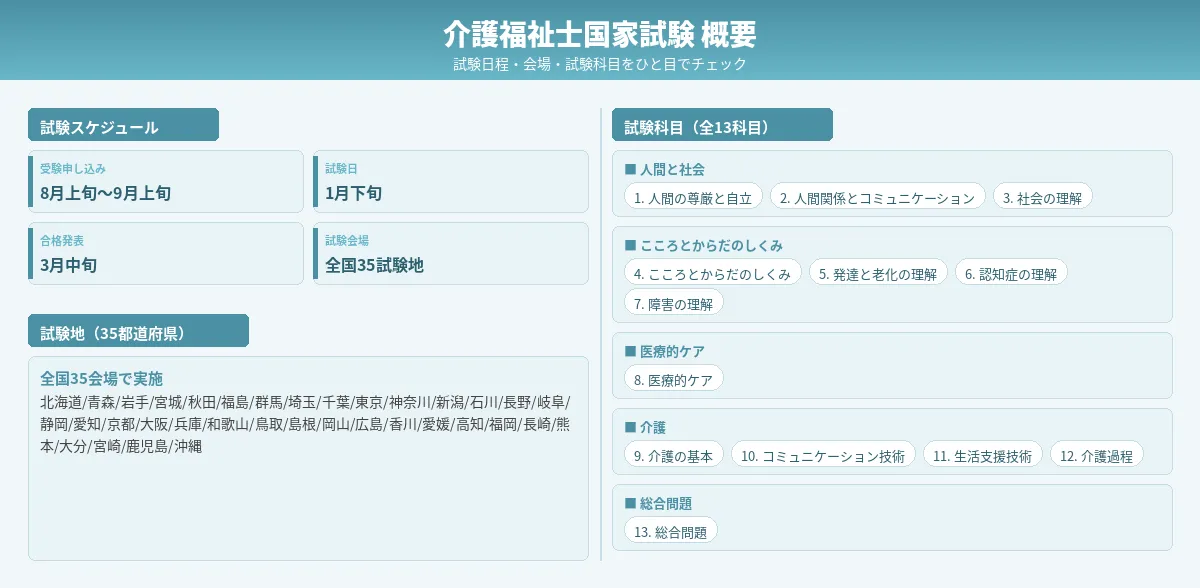Click the 試験科目（全13科目） section header

coord(722,125)
